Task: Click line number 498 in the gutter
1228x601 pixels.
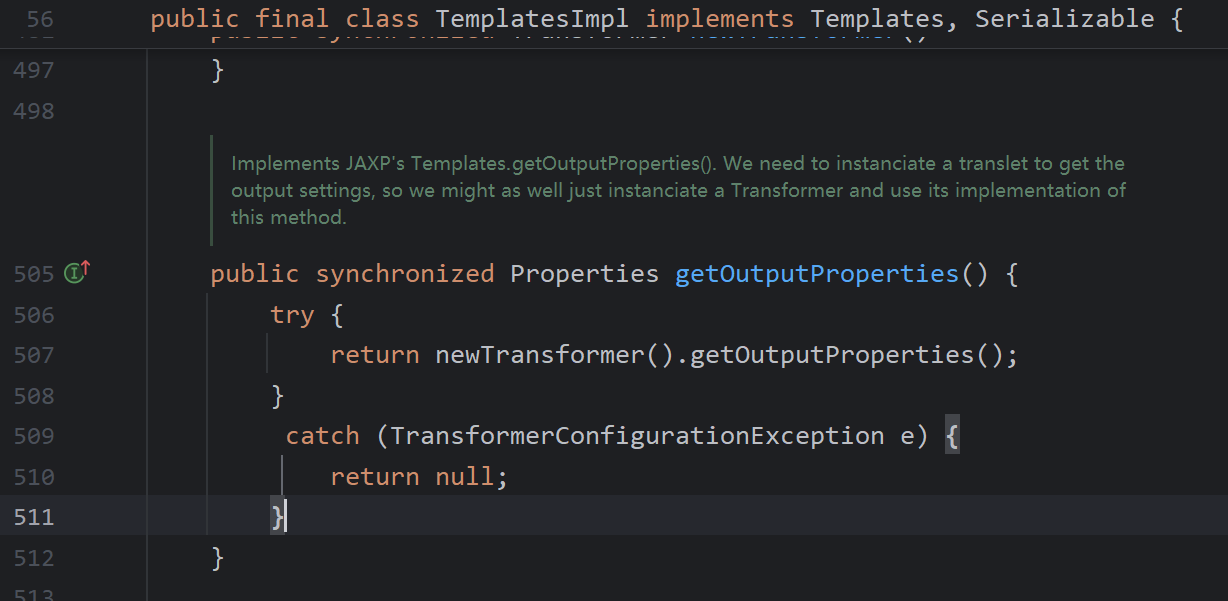Action: pyautogui.click(x=34, y=111)
